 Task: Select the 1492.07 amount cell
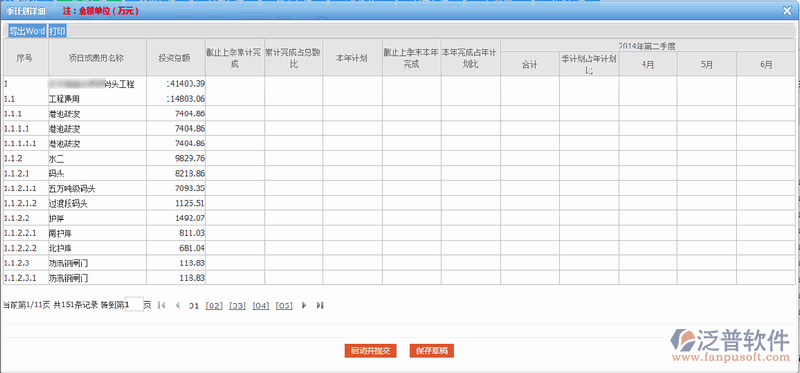(176, 218)
